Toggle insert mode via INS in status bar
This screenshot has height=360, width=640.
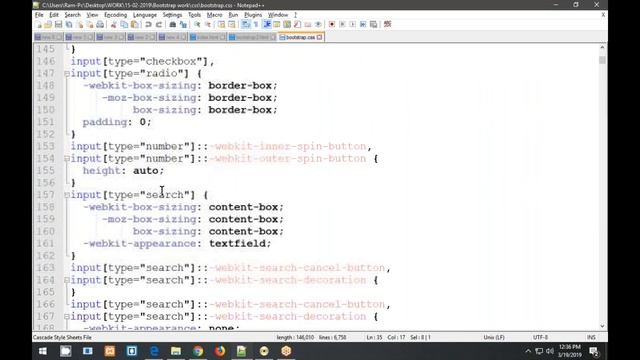(x=591, y=338)
